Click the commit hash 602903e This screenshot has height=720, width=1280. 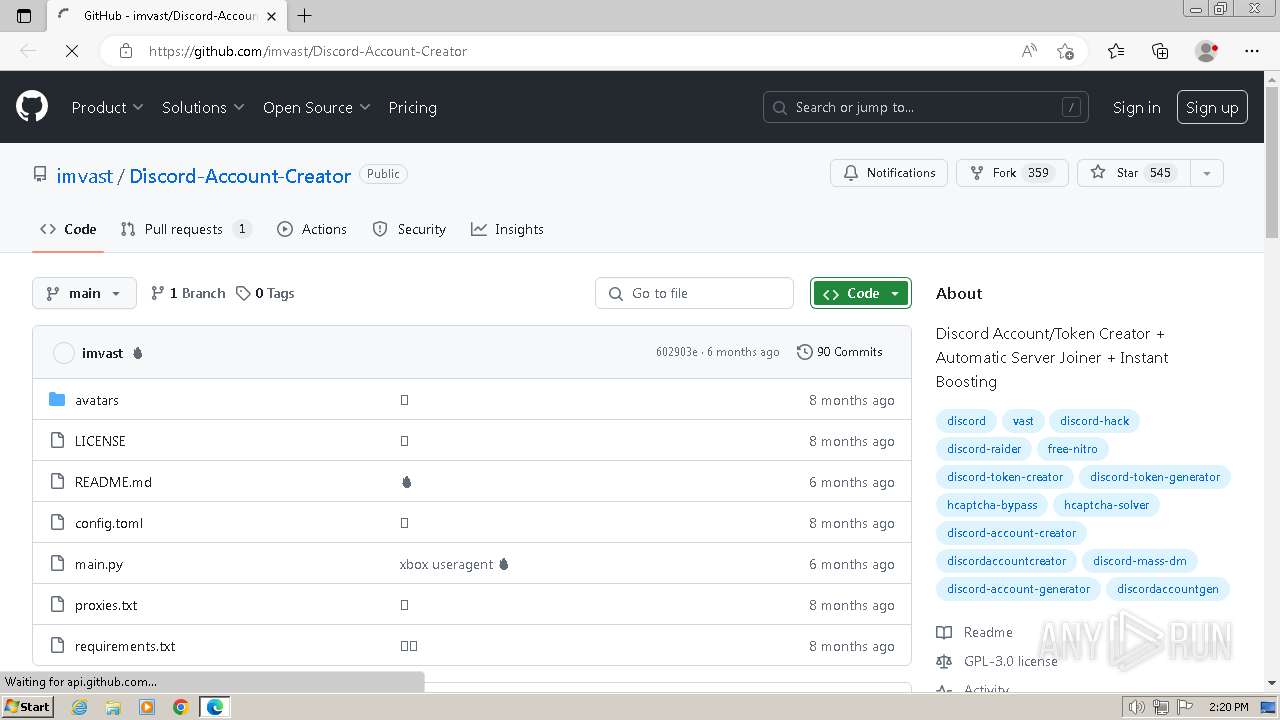tap(677, 352)
